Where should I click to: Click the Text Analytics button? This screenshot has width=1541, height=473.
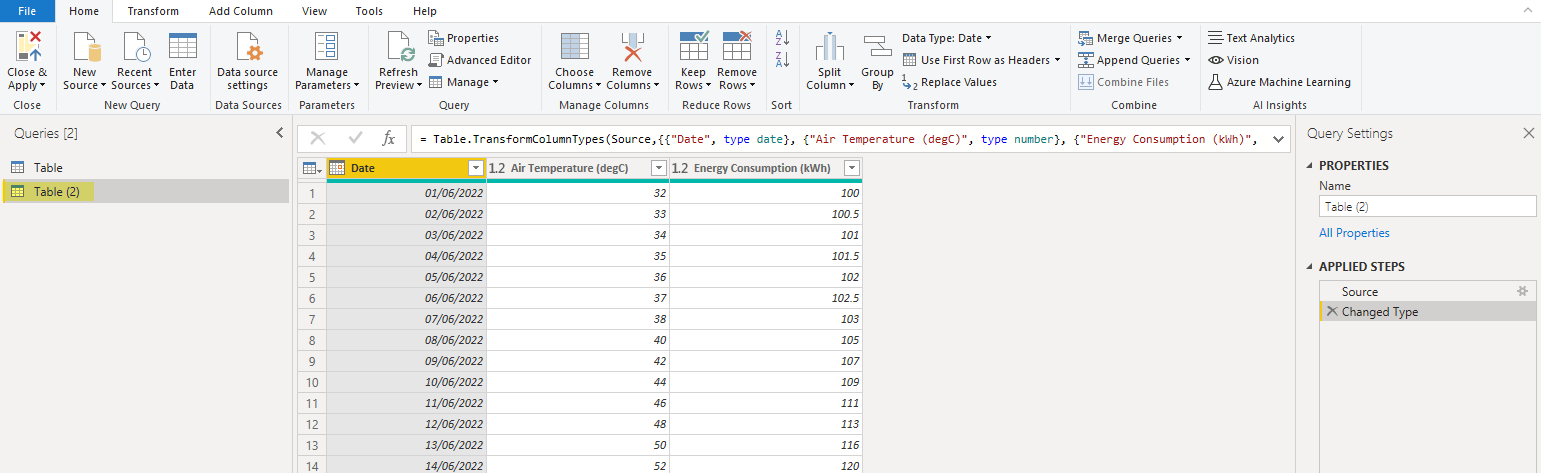pyautogui.click(x=1251, y=38)
